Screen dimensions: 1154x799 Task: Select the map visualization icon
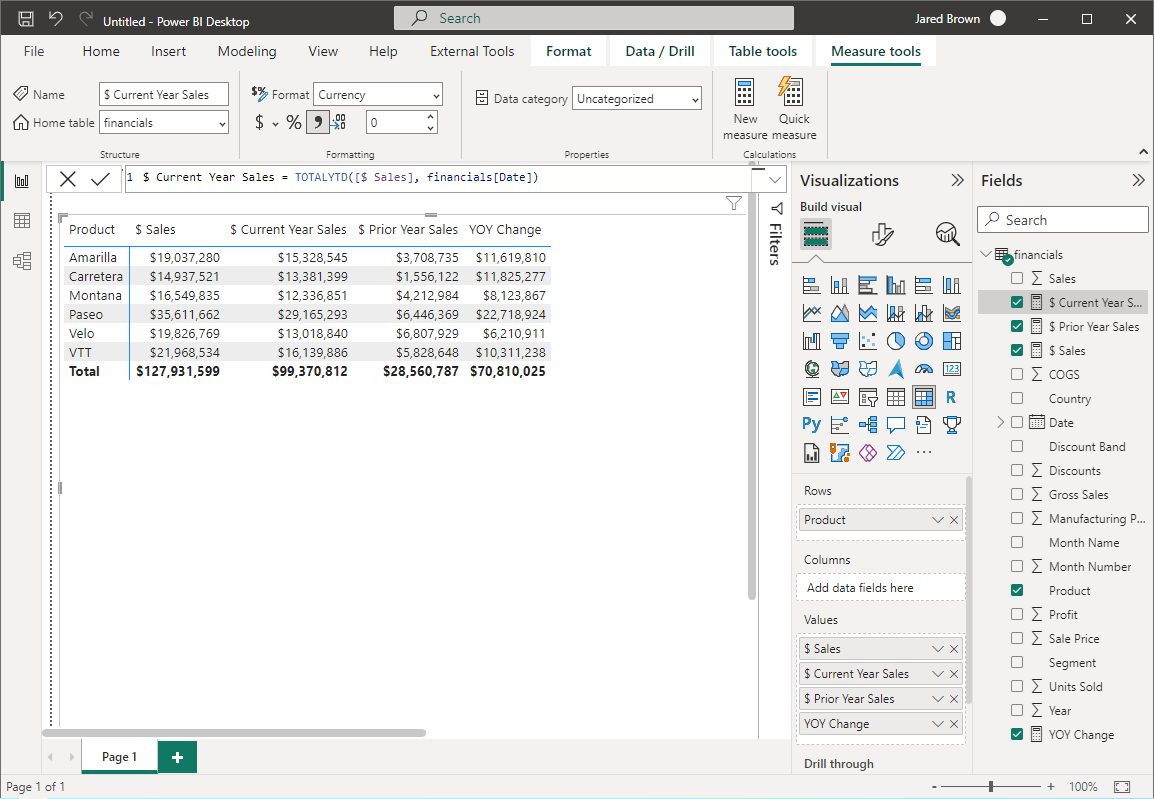[811, 368]
